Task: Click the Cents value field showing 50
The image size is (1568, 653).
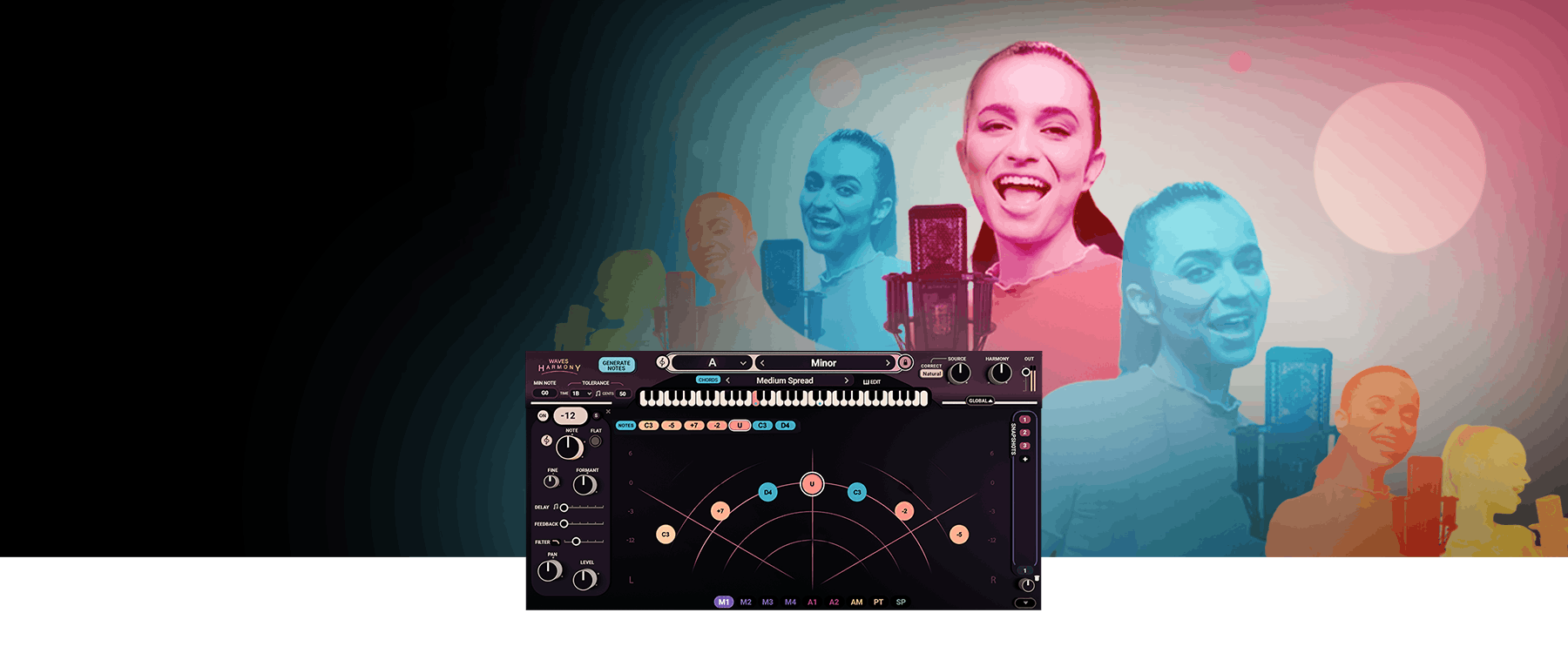Action: click(x=623, y=394)
